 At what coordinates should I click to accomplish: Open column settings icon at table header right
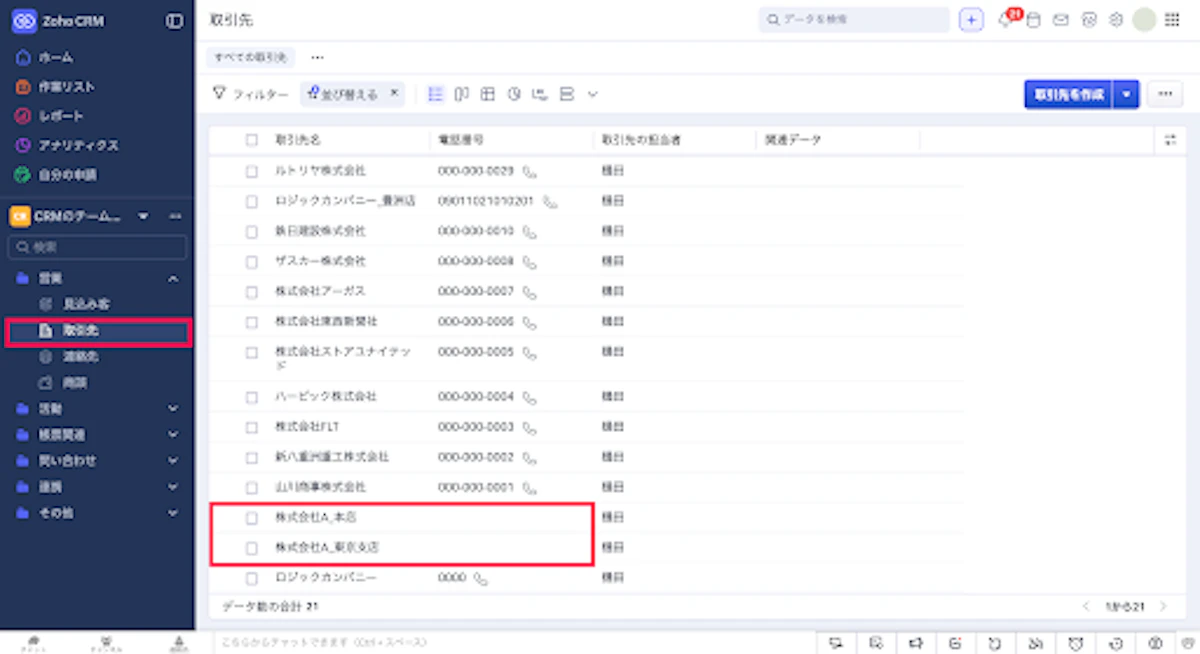point(1170,140)
